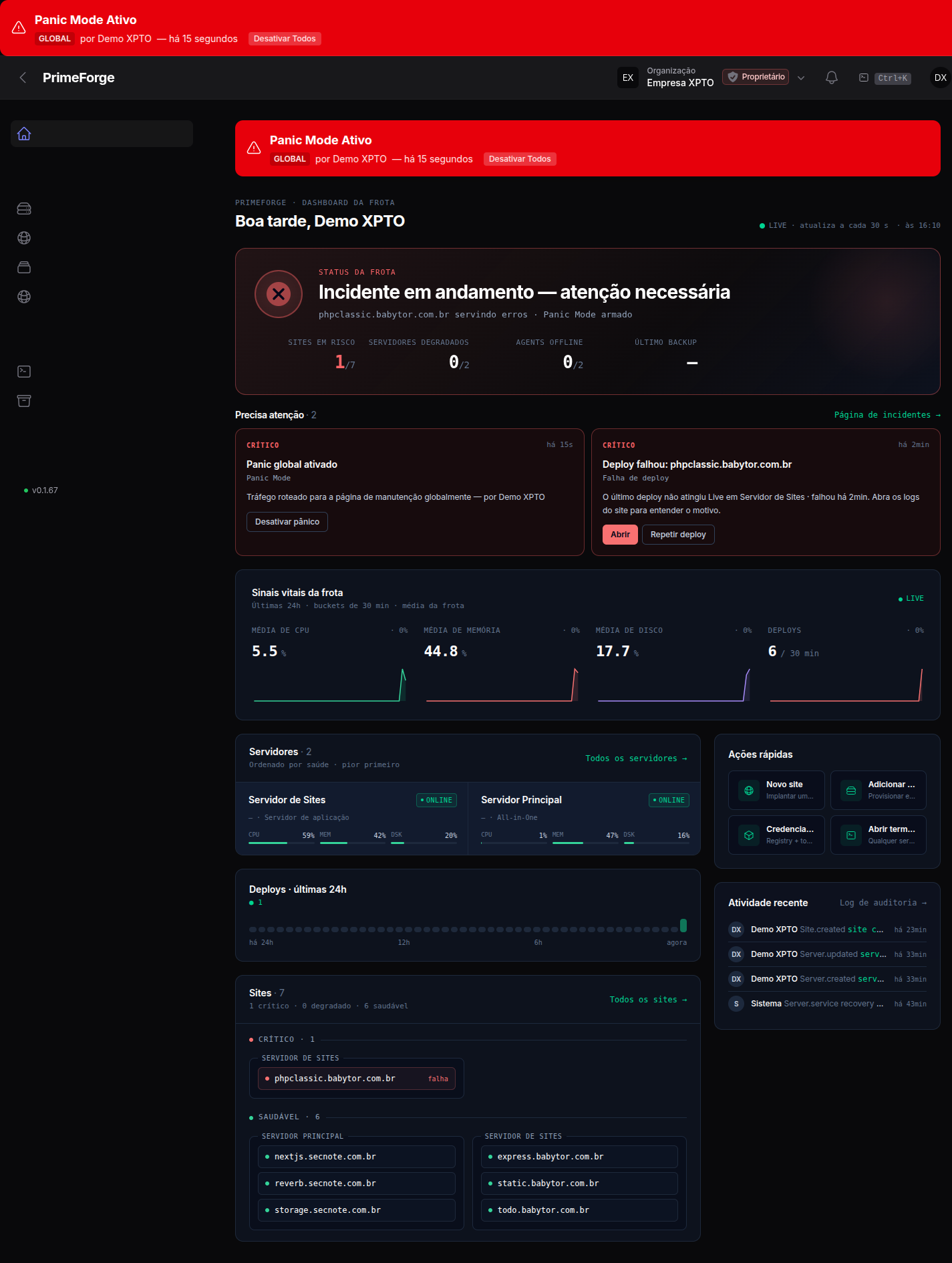Open the servers icon in sidebar
Image resolution: width=952 pixels, height=1263 pixels.
[x=24, y=209]
